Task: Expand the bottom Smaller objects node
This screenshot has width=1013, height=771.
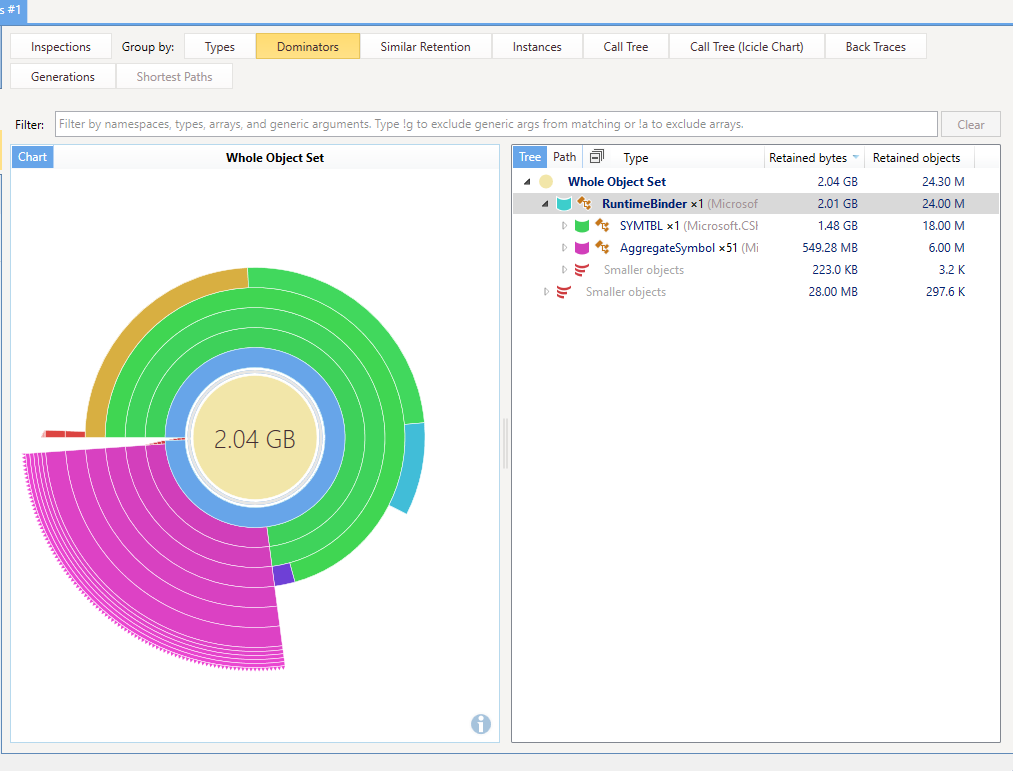Action: click(x=545, y=291)
